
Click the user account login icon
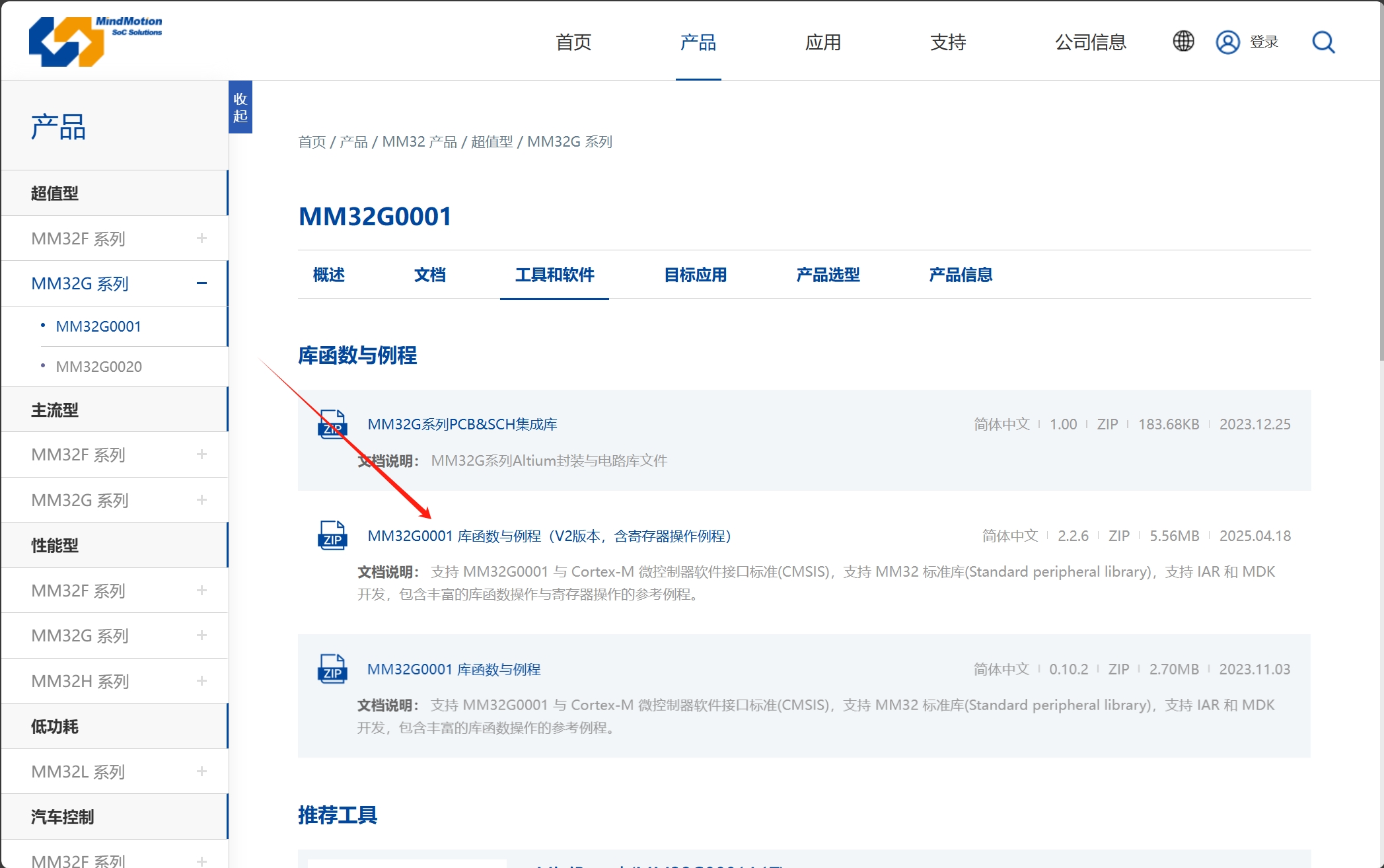coord(1227,42)
